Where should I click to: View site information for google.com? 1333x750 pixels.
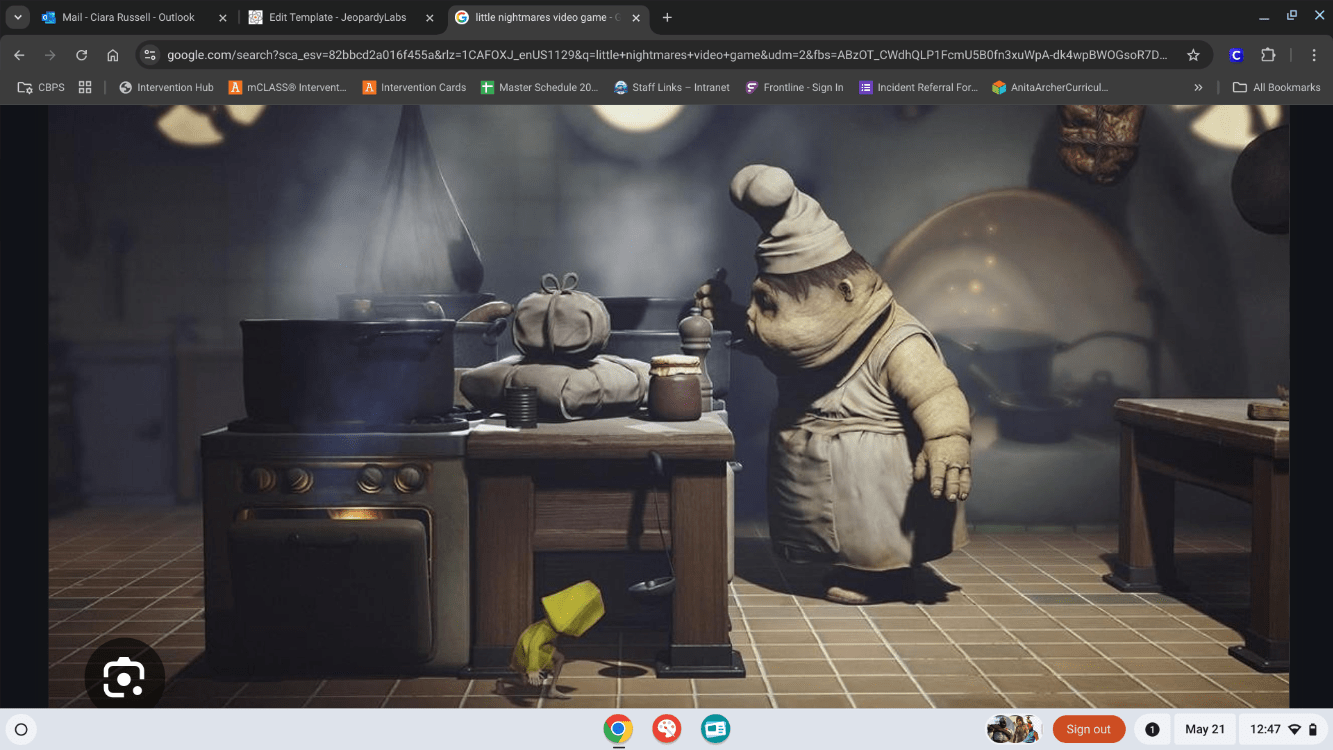tap(149, 55)
